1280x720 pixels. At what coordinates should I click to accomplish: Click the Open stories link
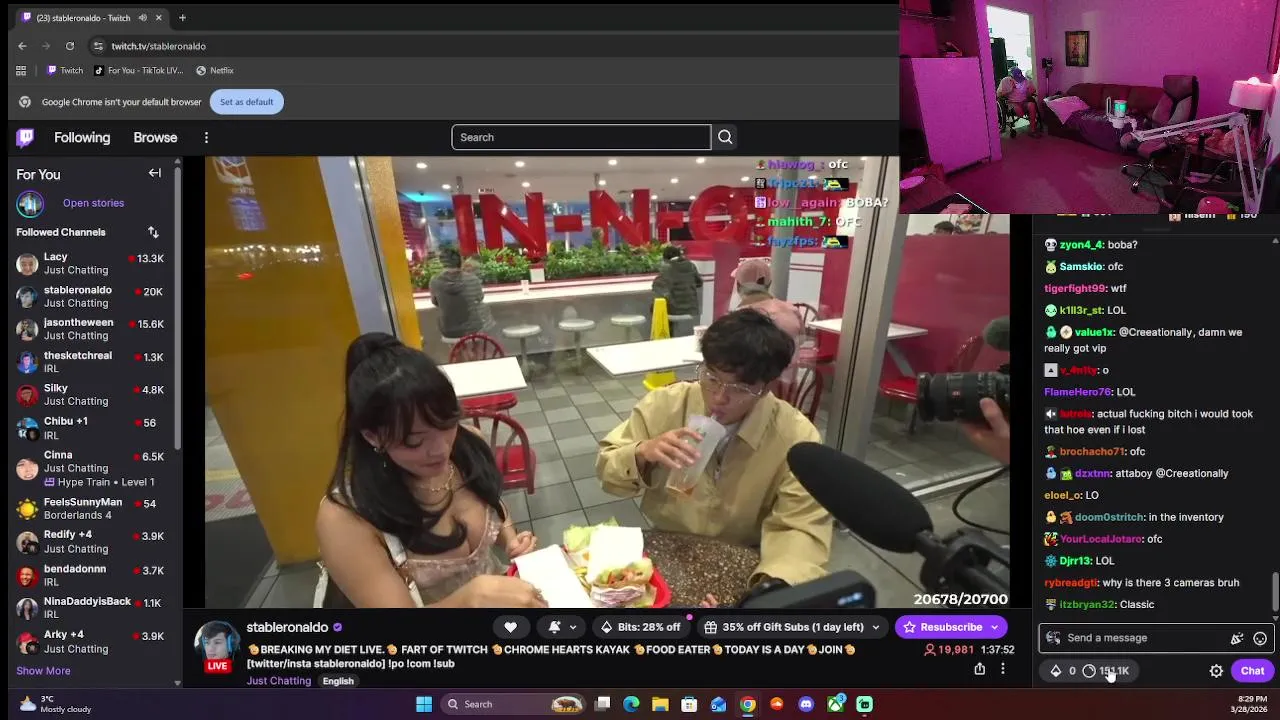click(93, 203)
